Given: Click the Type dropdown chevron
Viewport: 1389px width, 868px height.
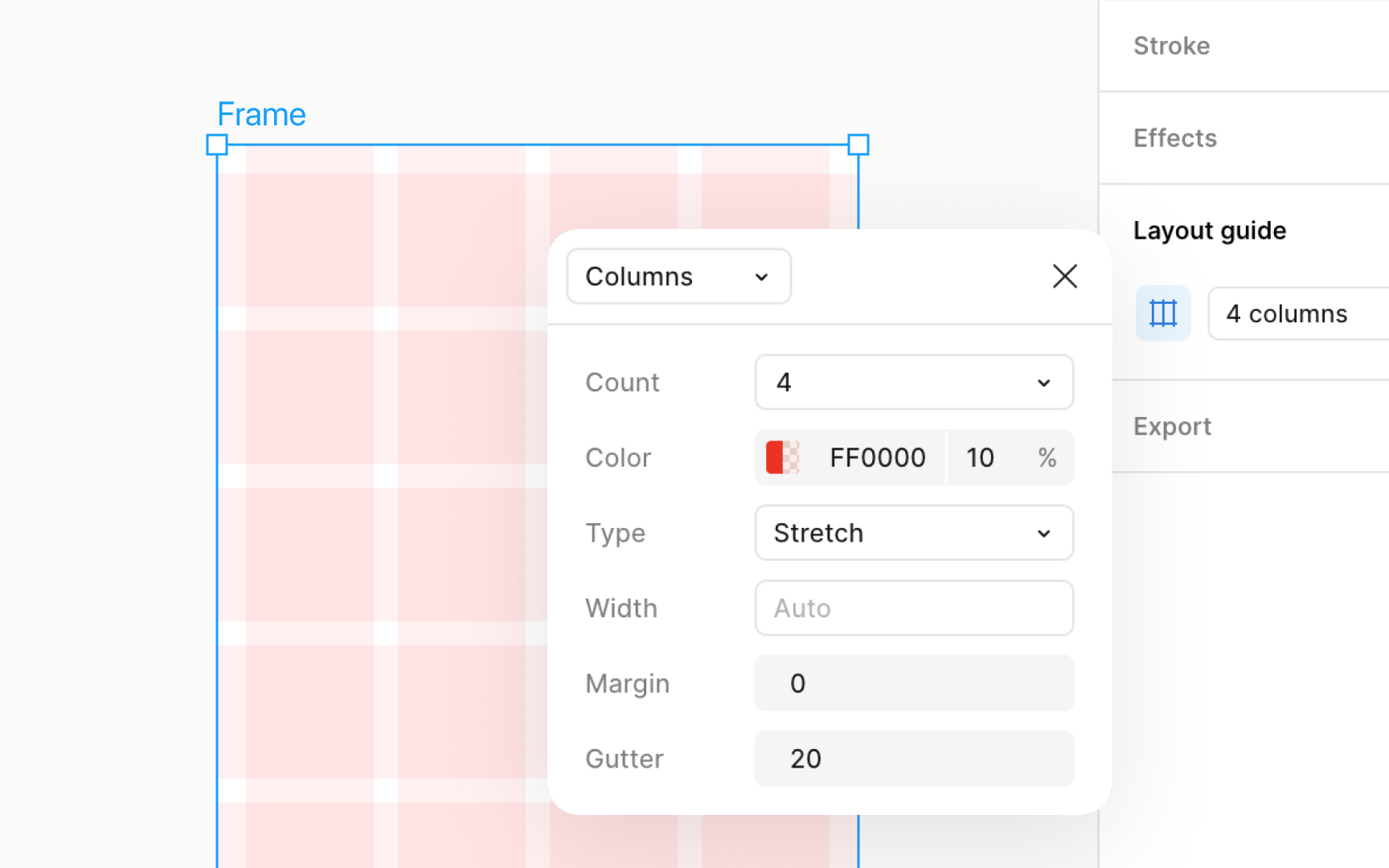Looking at the screenshot, I should point(1043,533).
